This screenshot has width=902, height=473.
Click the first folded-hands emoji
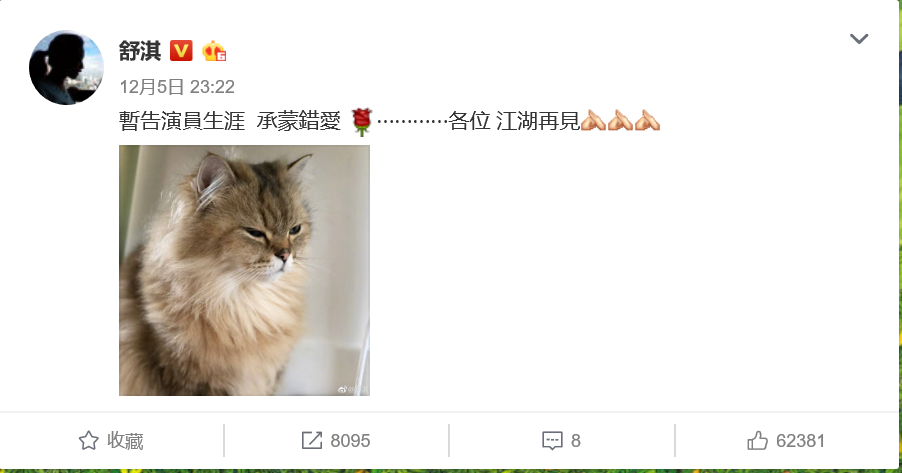point(593,120)
